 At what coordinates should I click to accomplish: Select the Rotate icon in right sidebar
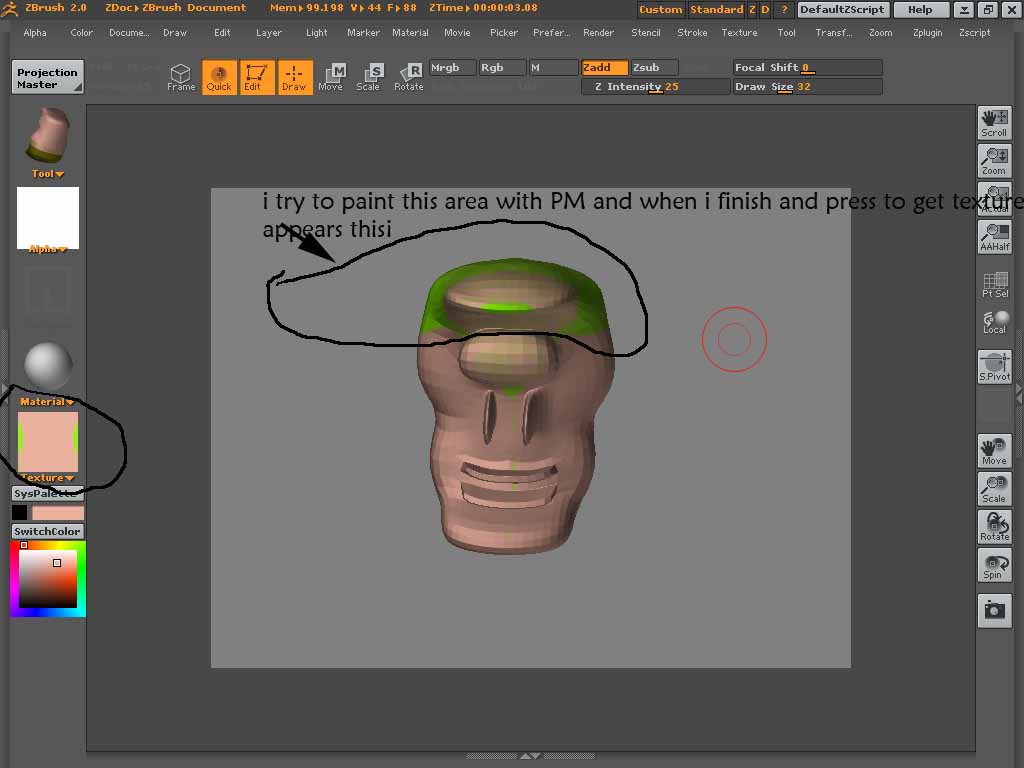click(x=994, y=527)
